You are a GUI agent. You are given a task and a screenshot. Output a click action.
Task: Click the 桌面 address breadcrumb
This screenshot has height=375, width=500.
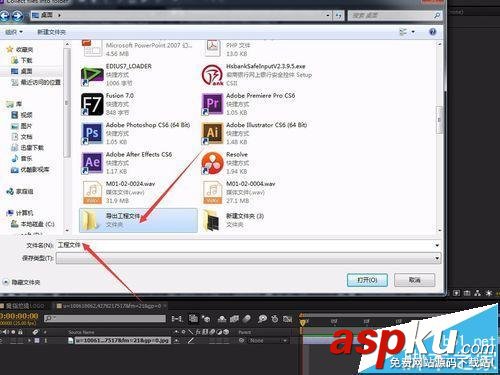click(47, 15)
